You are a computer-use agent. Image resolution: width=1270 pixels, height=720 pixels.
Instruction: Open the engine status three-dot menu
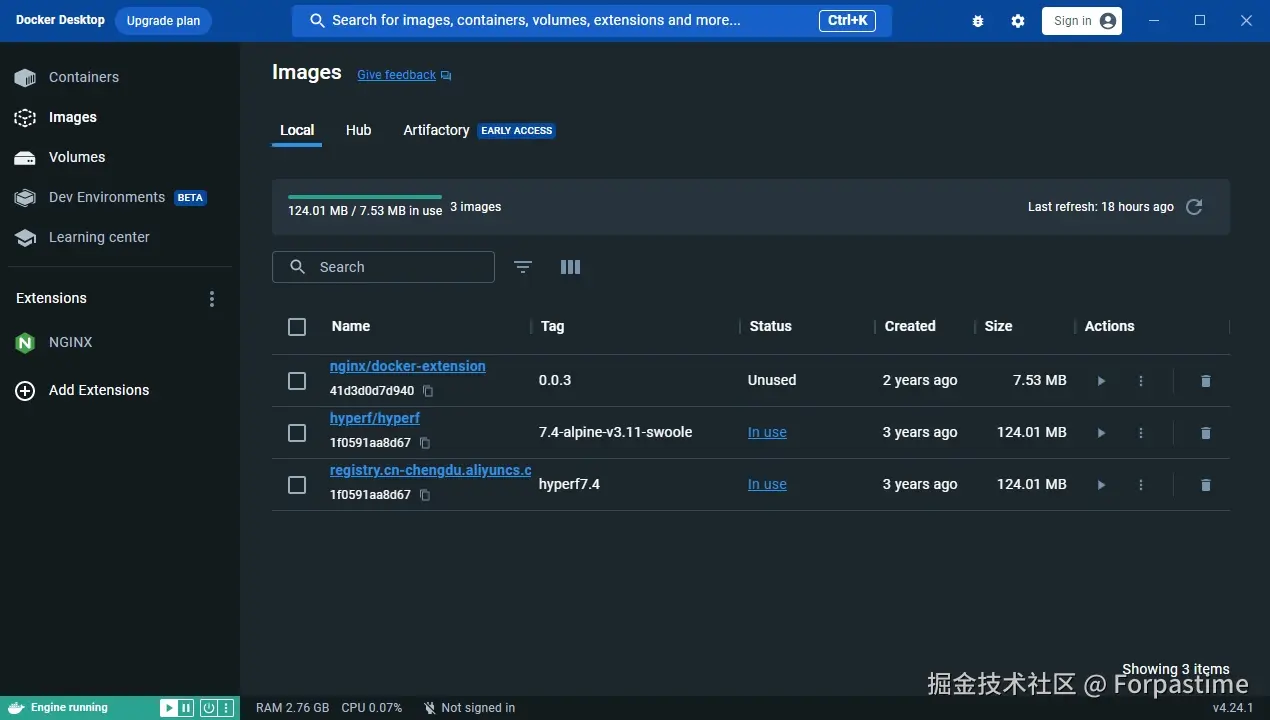(226, 708)
